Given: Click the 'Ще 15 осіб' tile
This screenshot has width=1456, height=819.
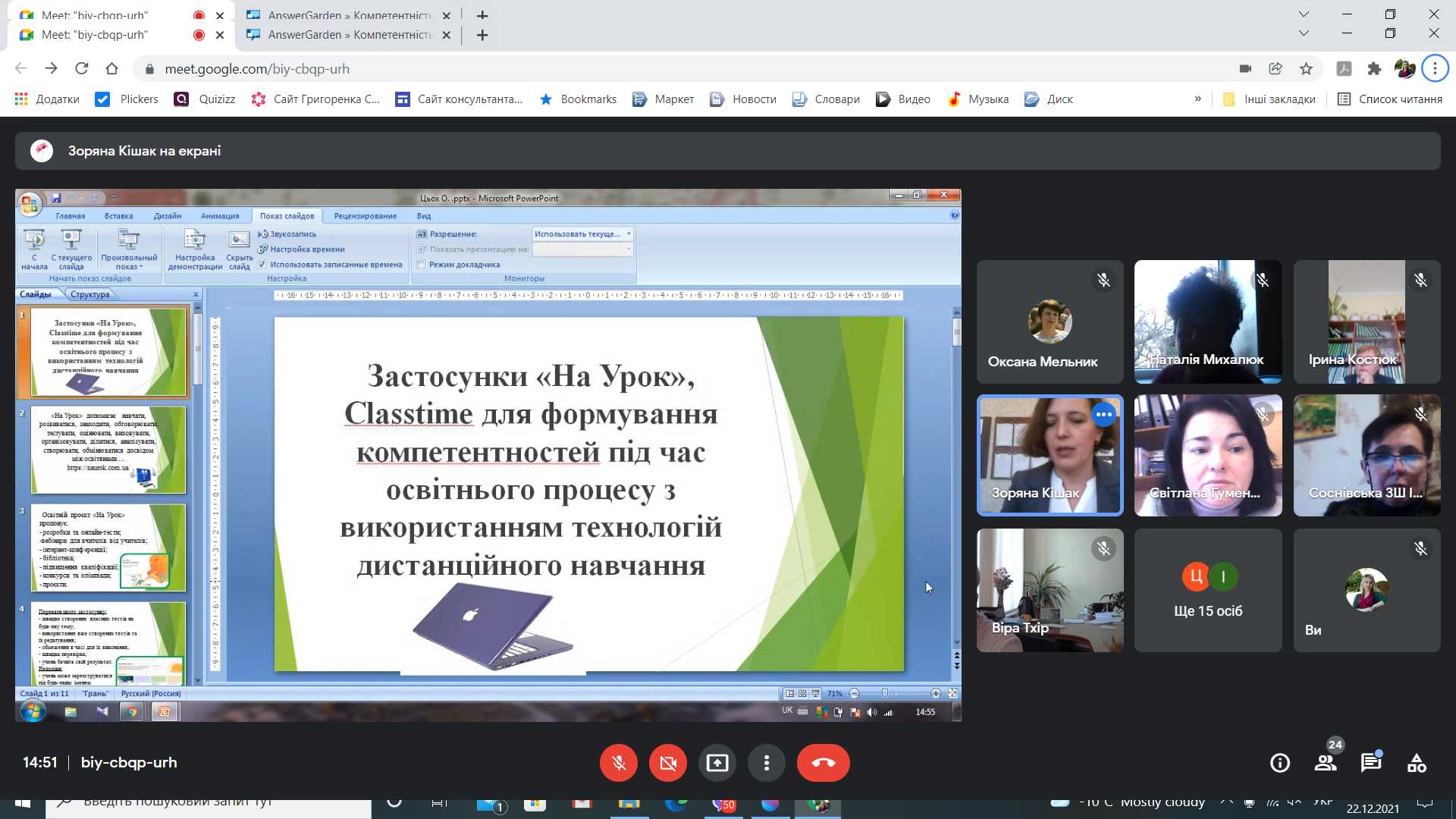Looking at the screenshot, I should (x=1208, y=591).
